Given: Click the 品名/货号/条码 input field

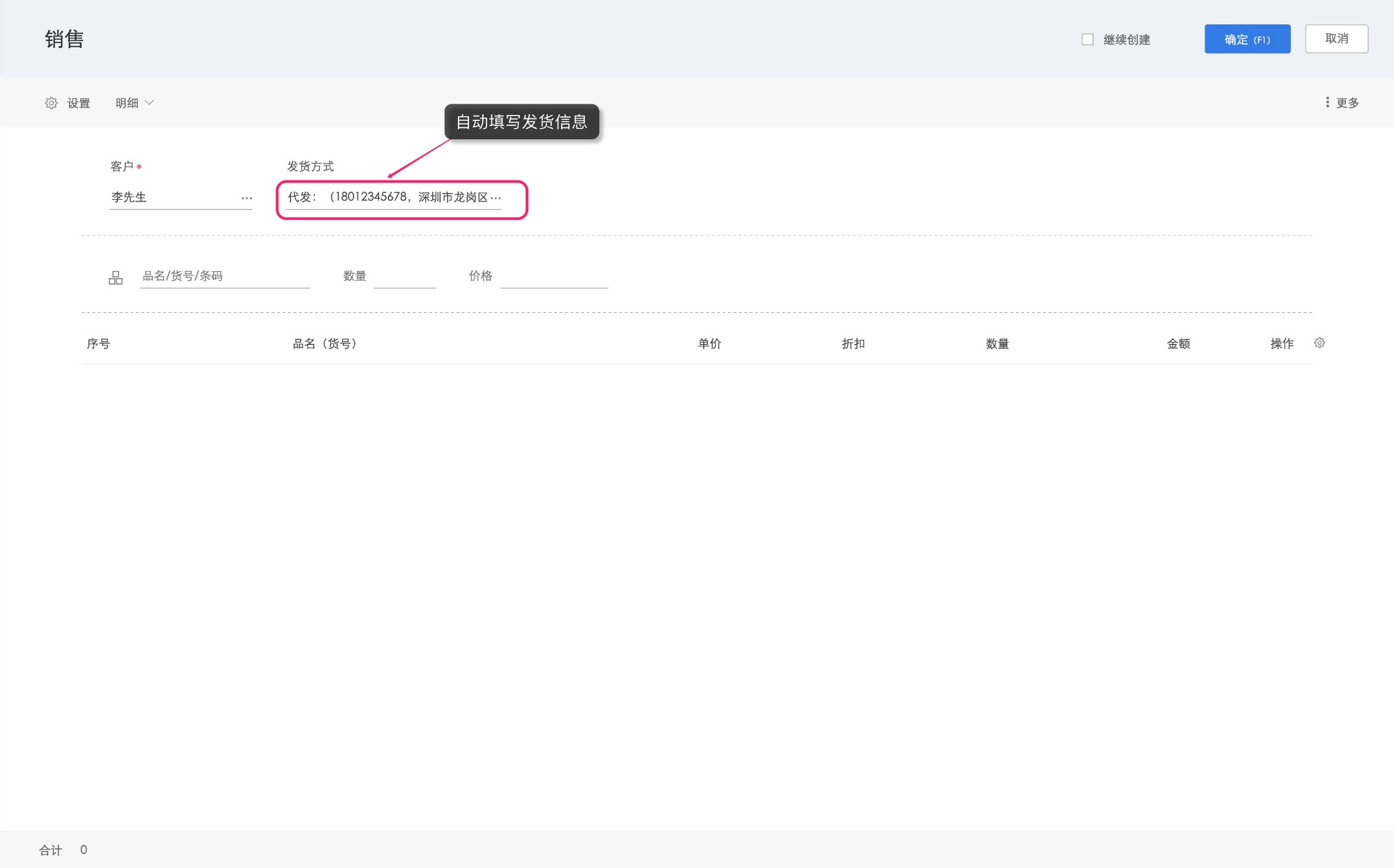Looking at the screenshot, I should point(224,277).
